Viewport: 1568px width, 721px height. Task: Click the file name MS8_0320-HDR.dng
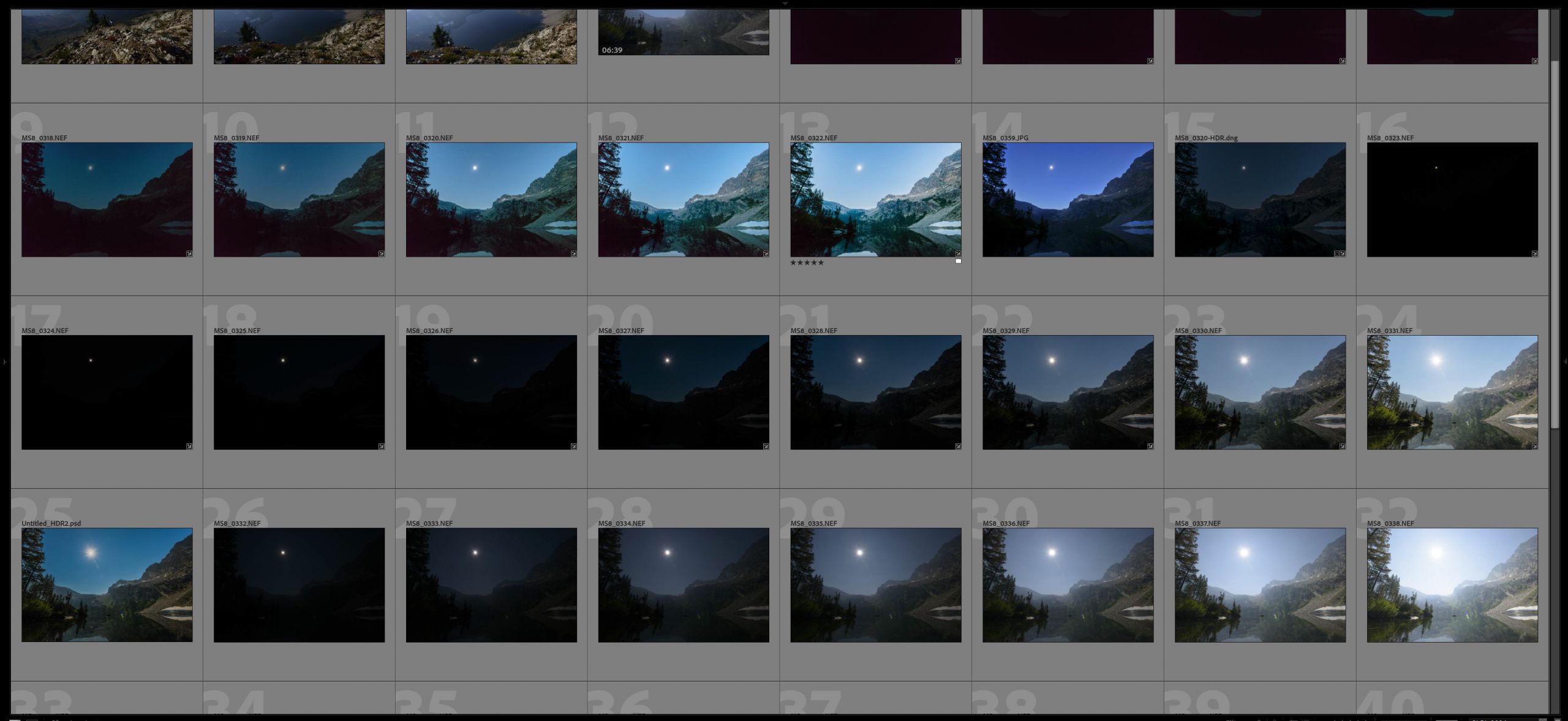[1206, 138]
